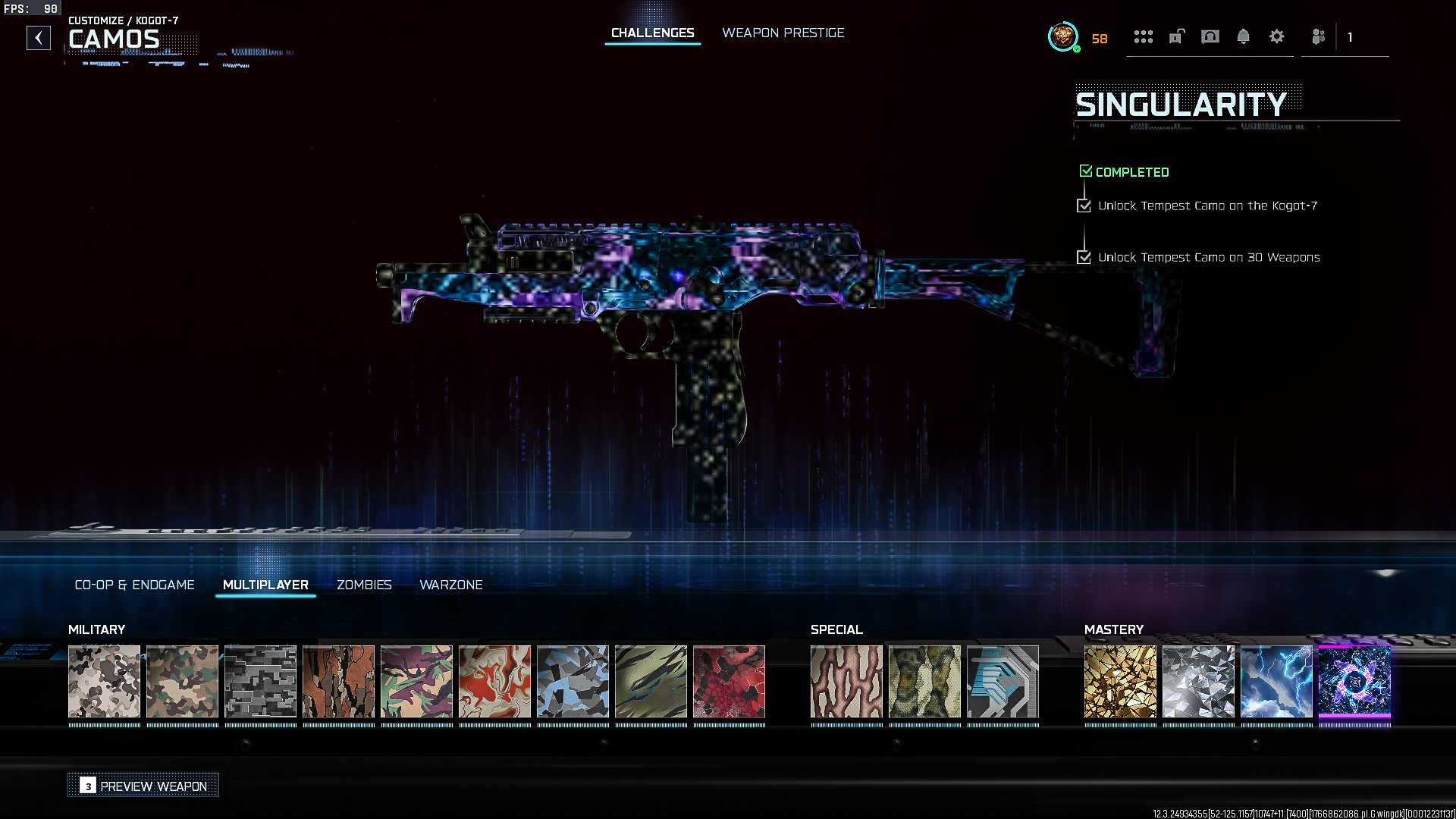Viewport: 1456px width, 819px height.
Task: Click checkbox for Tempest Camo on Kogot-7
Action: pos(1084,206)
